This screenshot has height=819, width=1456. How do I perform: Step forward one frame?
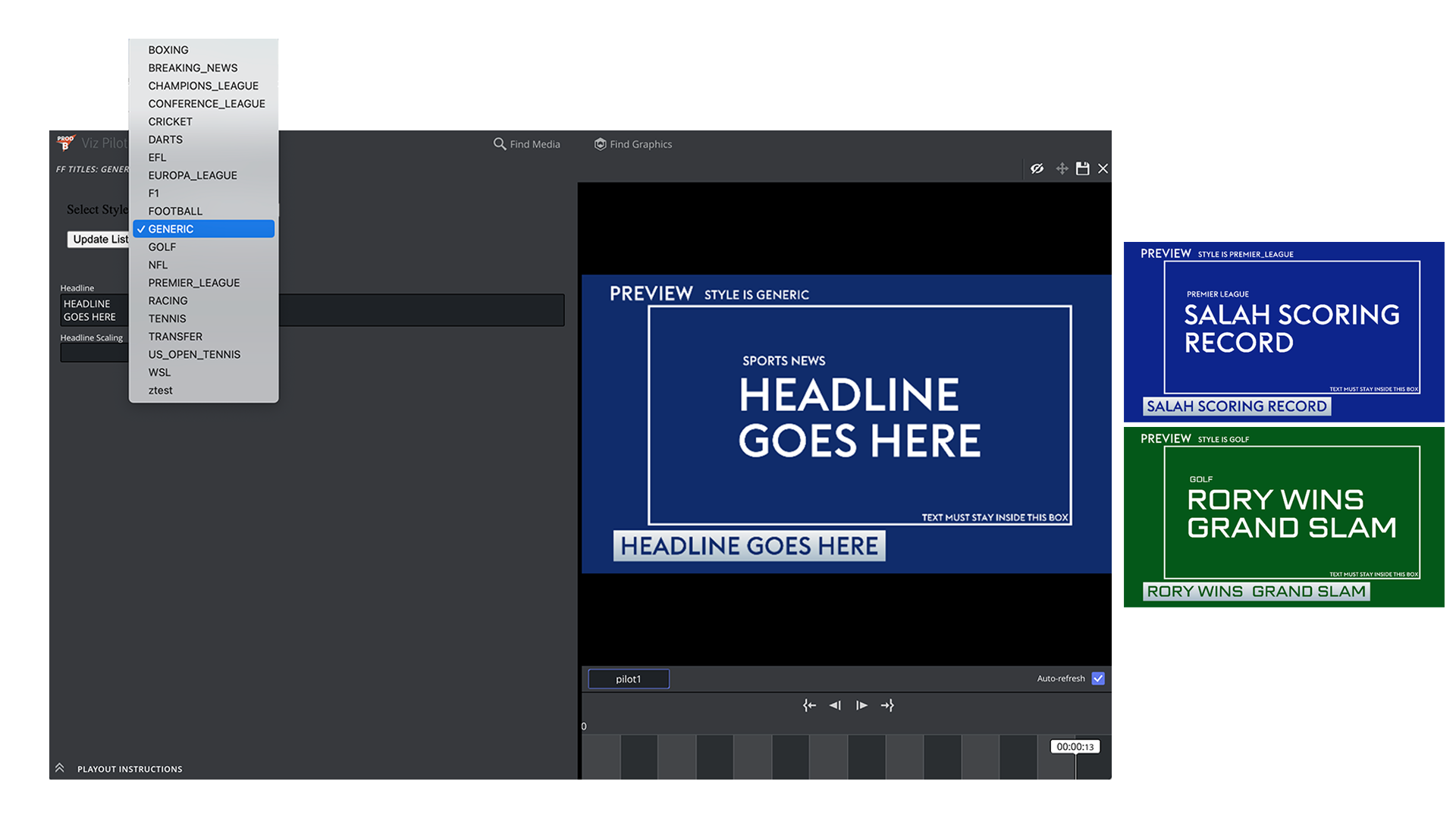point(861,705)
